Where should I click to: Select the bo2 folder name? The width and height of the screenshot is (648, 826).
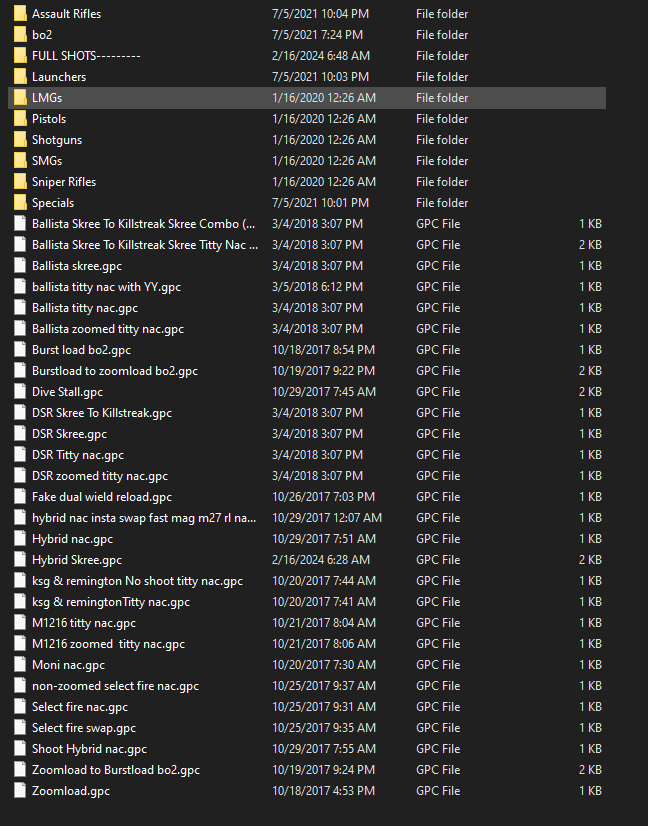tap(42, 35)
